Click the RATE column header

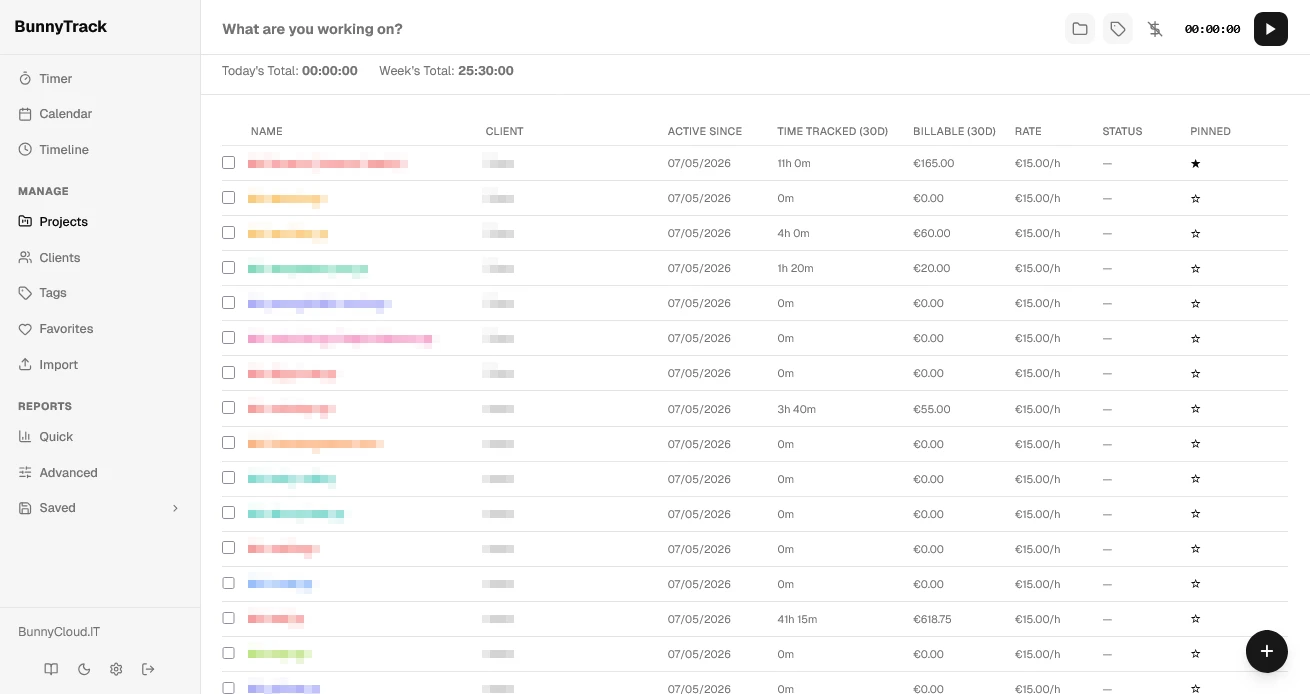click(x=1028, y=131)
